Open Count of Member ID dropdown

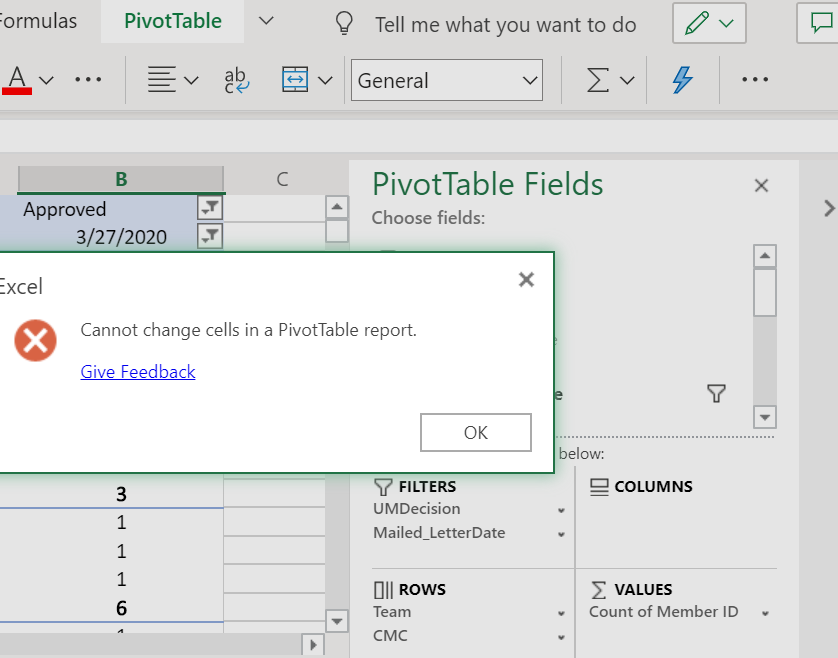click(765, 613)
